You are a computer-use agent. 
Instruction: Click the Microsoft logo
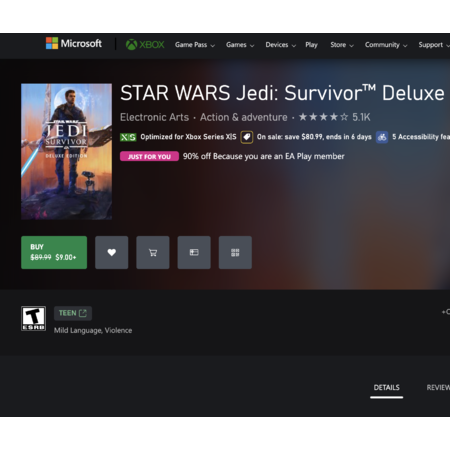pos(74,43)
